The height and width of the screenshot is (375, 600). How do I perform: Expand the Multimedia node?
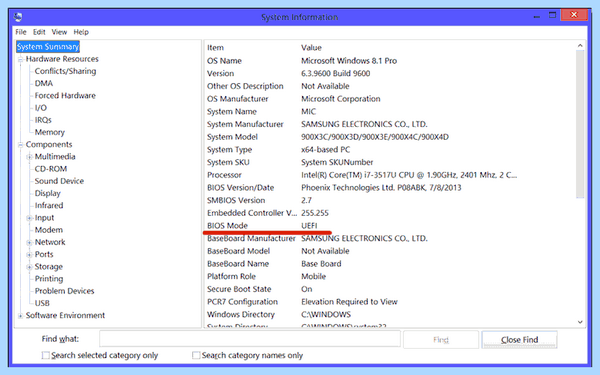pyautogui.click(x=29, y=157)
